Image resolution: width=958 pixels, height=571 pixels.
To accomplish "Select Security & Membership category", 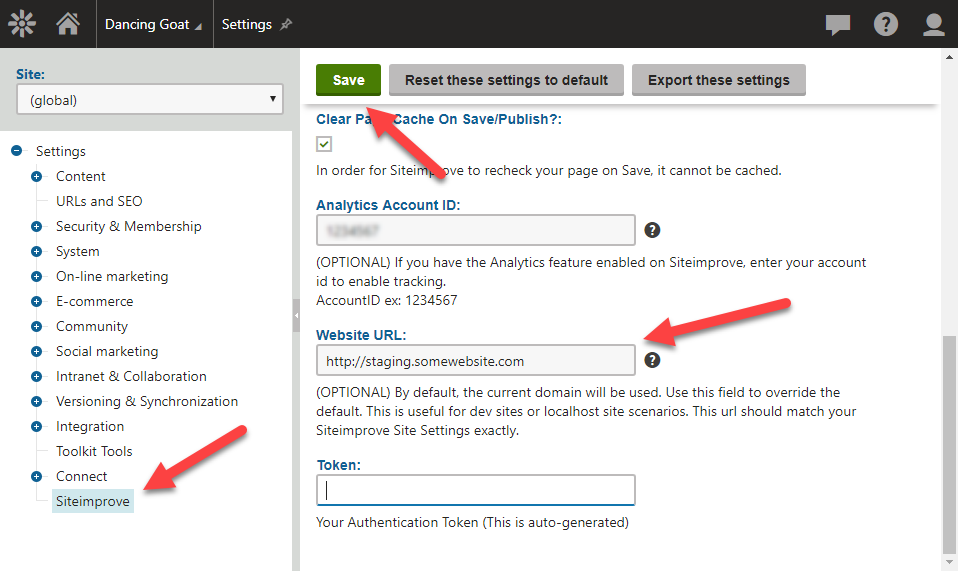I will (x=128, y=226).
